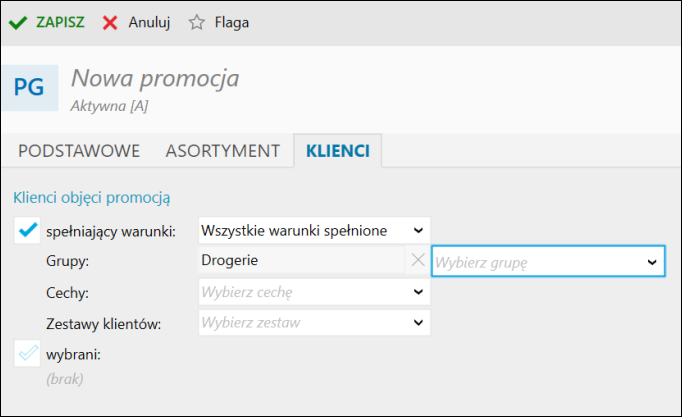Open the Wszystkie warunki spełnione dropdown
682x417 pixels.
click(314, 230)
